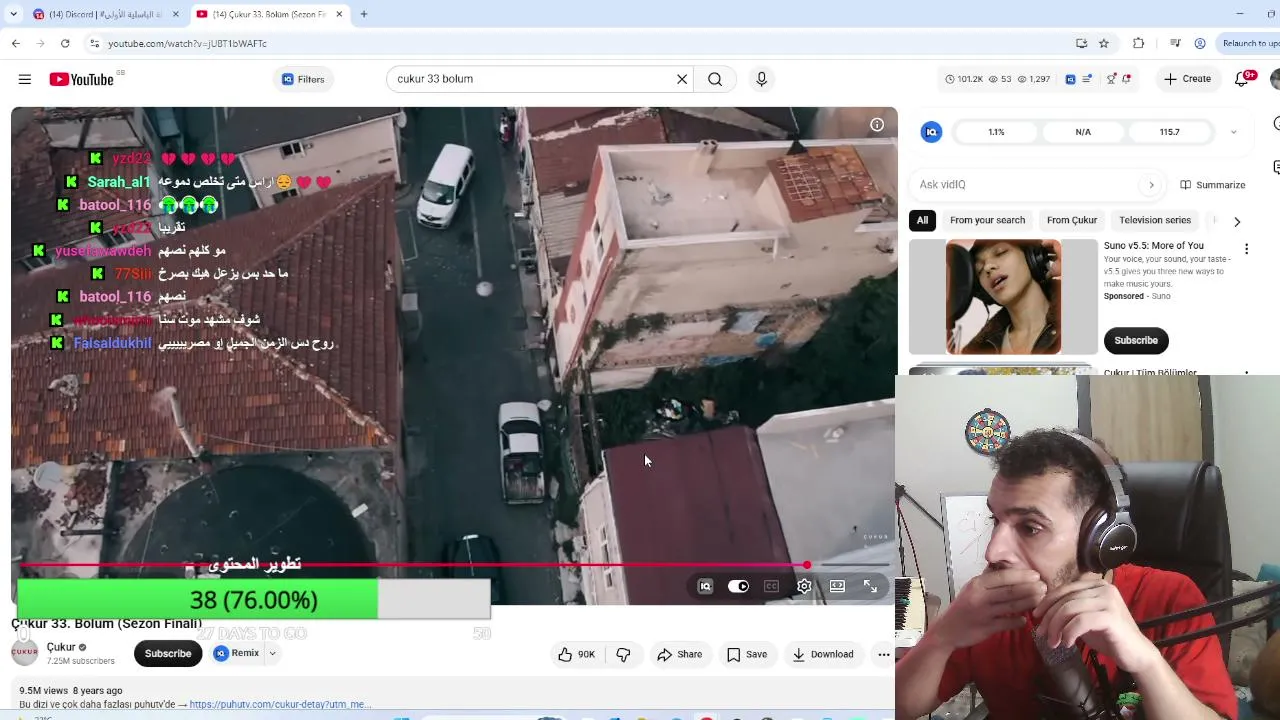Open 'Suno v5.5: More of You' title
Screen dimensions: 1280x720
click(x=1154, y=246)
